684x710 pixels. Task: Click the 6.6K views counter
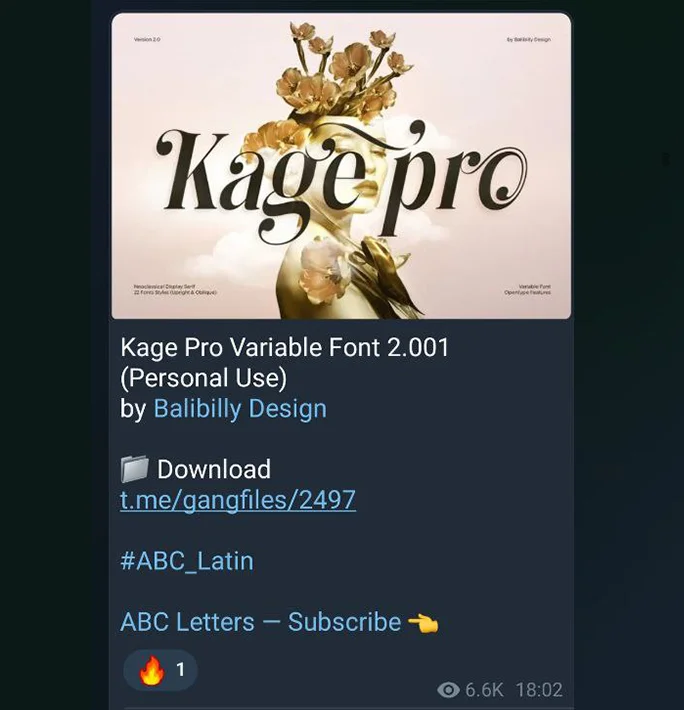[484, 690]
